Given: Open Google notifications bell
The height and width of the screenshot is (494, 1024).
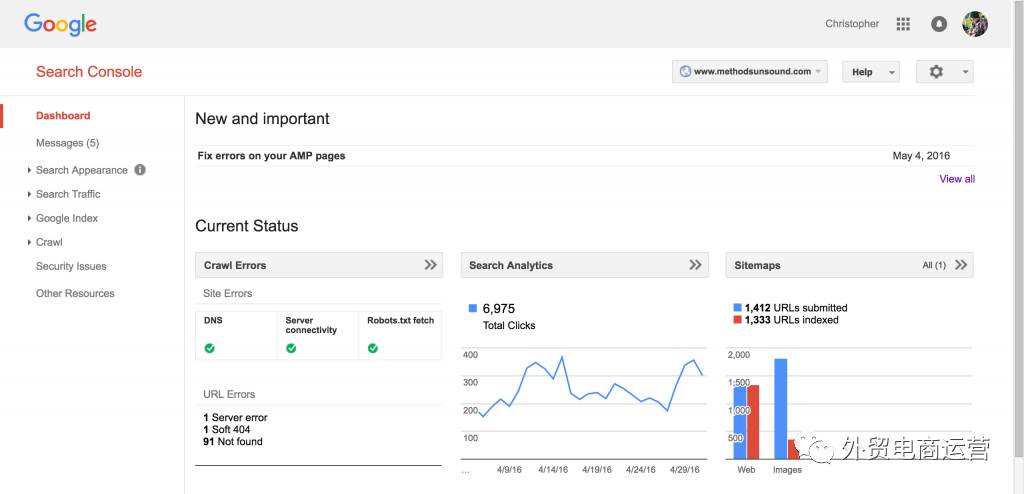Looking at the screenshot, I should coord(938,24).
